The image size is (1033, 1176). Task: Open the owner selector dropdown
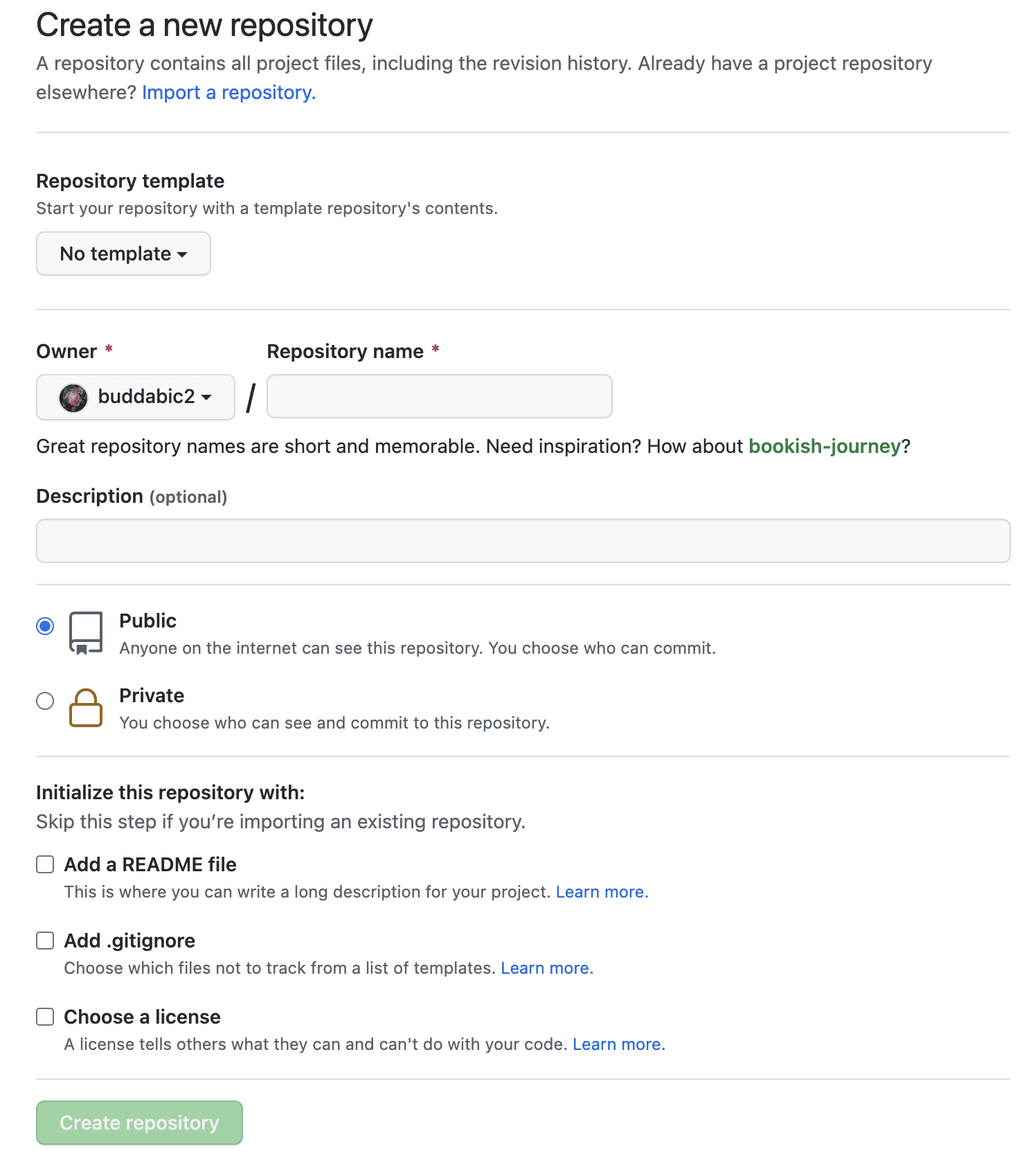tap(135, 397)
